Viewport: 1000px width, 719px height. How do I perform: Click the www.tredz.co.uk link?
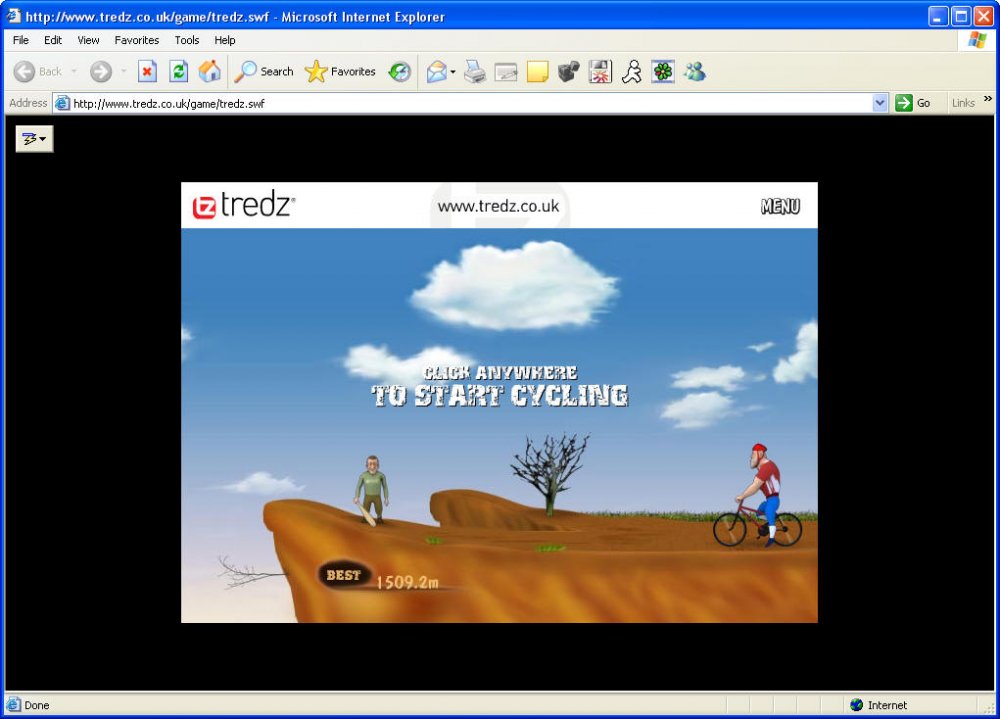point(498,206)
